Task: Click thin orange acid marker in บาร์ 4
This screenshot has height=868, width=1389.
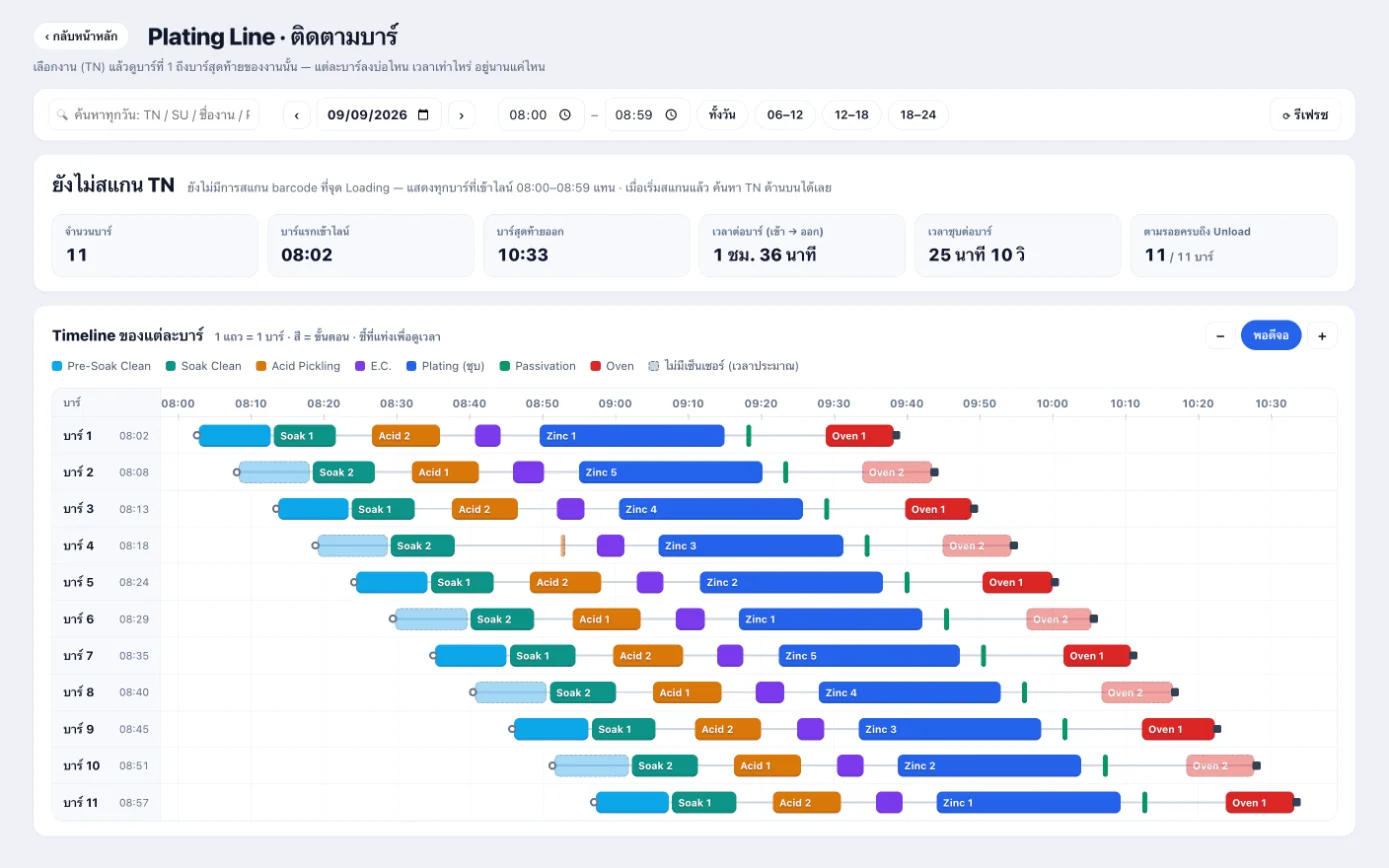Action: tap(563, 546)
